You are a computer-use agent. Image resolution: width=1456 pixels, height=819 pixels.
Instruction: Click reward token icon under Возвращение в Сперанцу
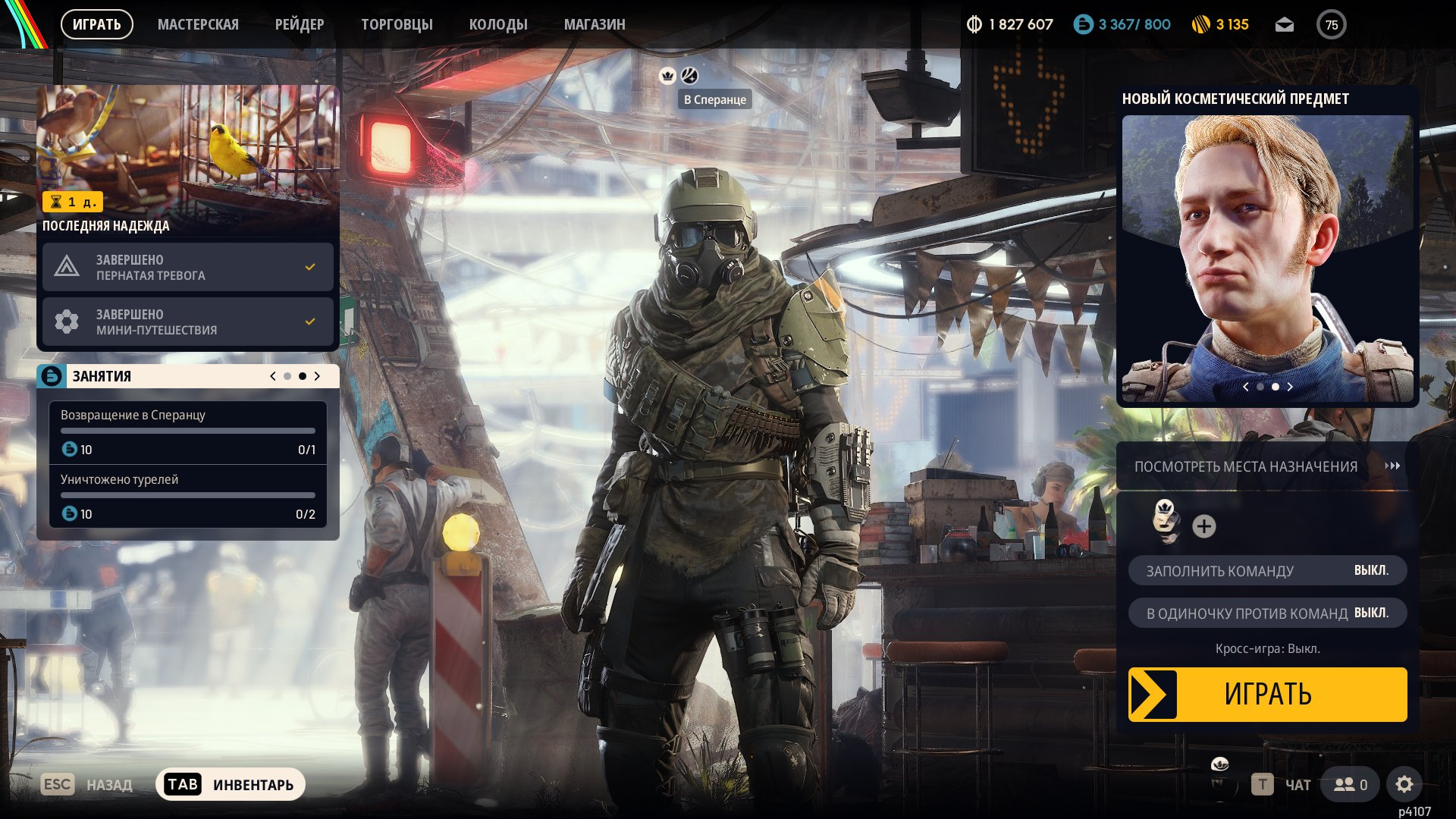(69, 450)
